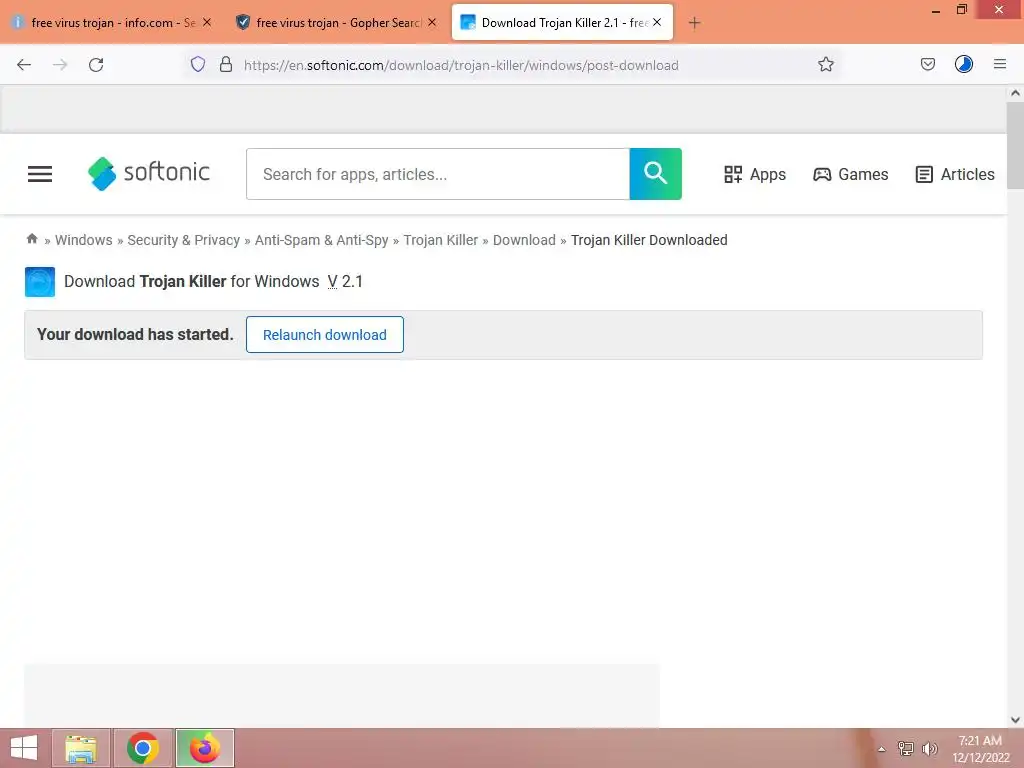The height and width of the screenshot is (768, 1024).
Task: Follow Security & Privacy breadcrumb
Action: tap(184, 240)
